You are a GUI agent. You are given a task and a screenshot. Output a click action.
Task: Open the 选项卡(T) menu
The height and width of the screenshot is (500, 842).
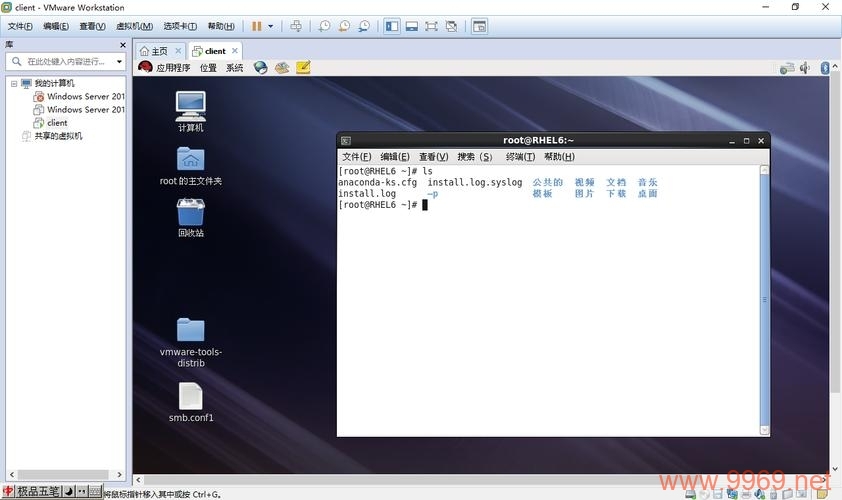pyautogui.click(x=180, y=26)
